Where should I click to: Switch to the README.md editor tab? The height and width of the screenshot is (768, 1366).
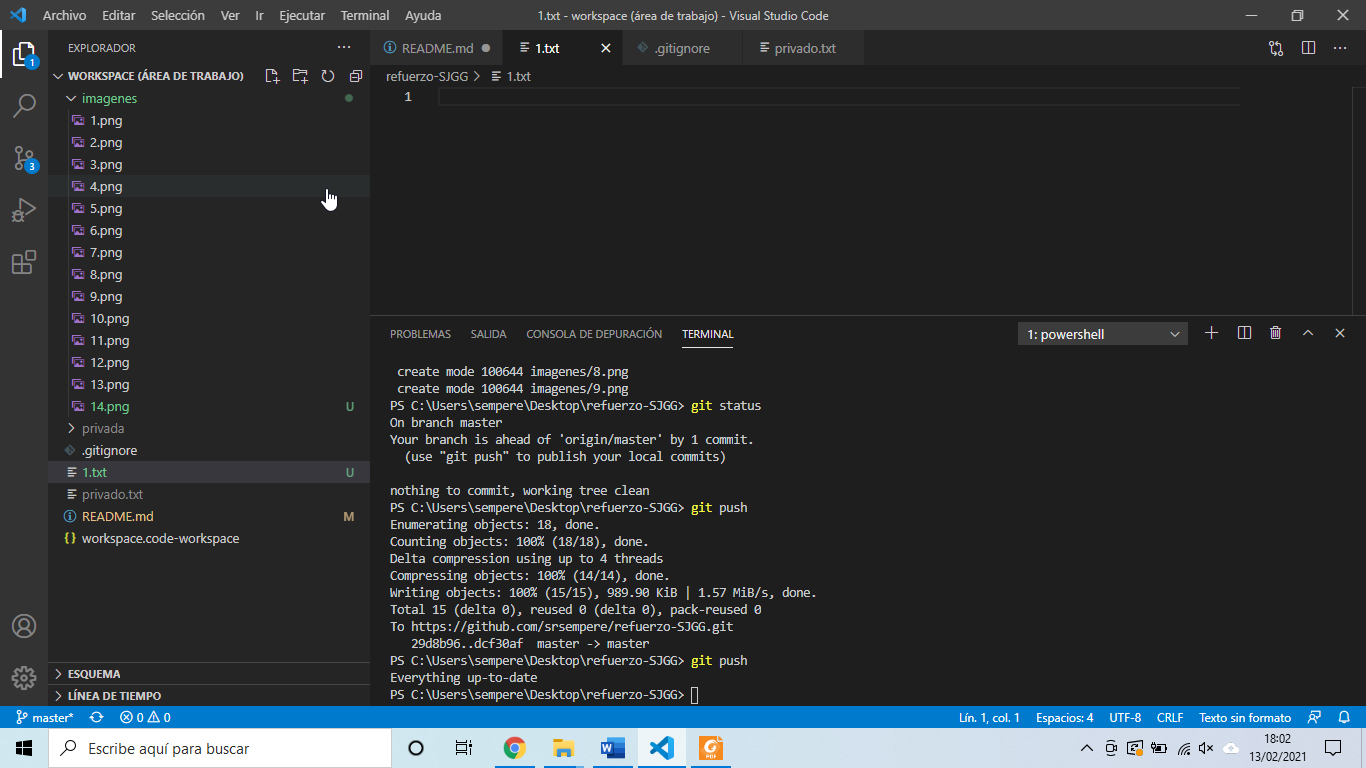click(x=437, y=48)
